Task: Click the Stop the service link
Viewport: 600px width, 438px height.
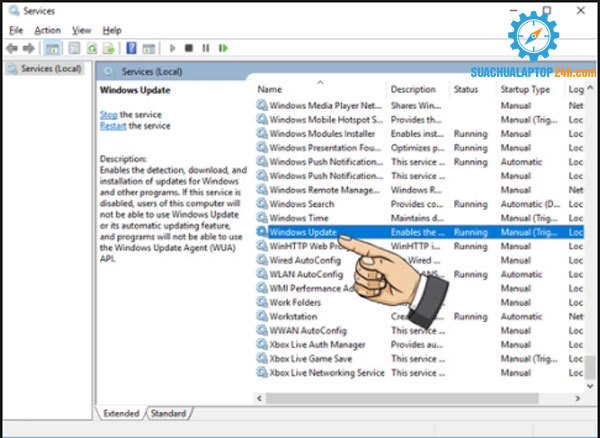Action: [109, 114]
